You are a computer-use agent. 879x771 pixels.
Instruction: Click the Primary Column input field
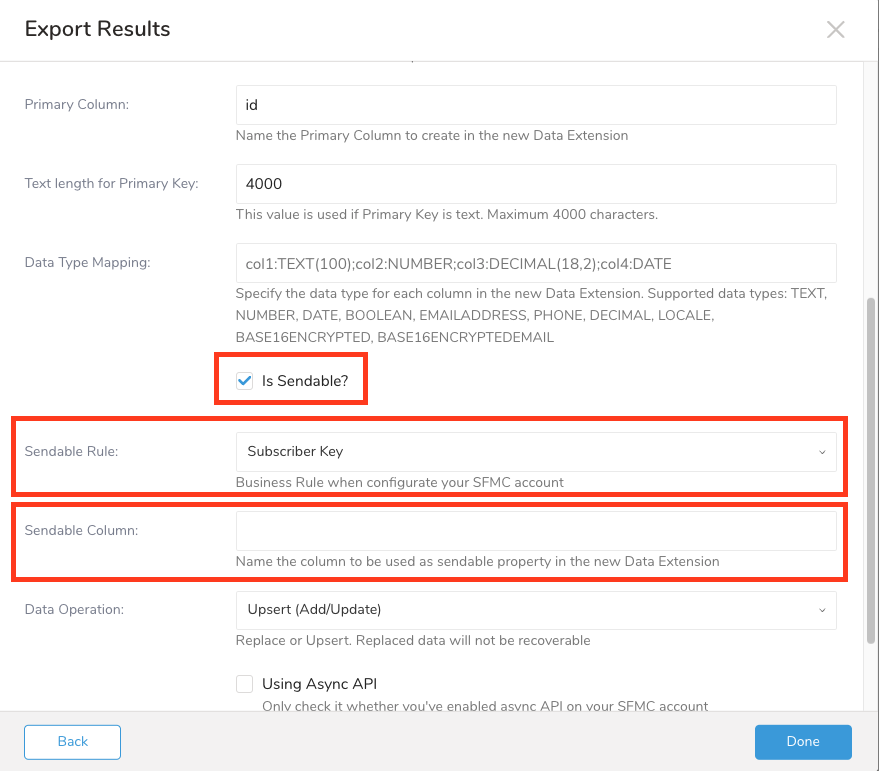pos(535,105)
